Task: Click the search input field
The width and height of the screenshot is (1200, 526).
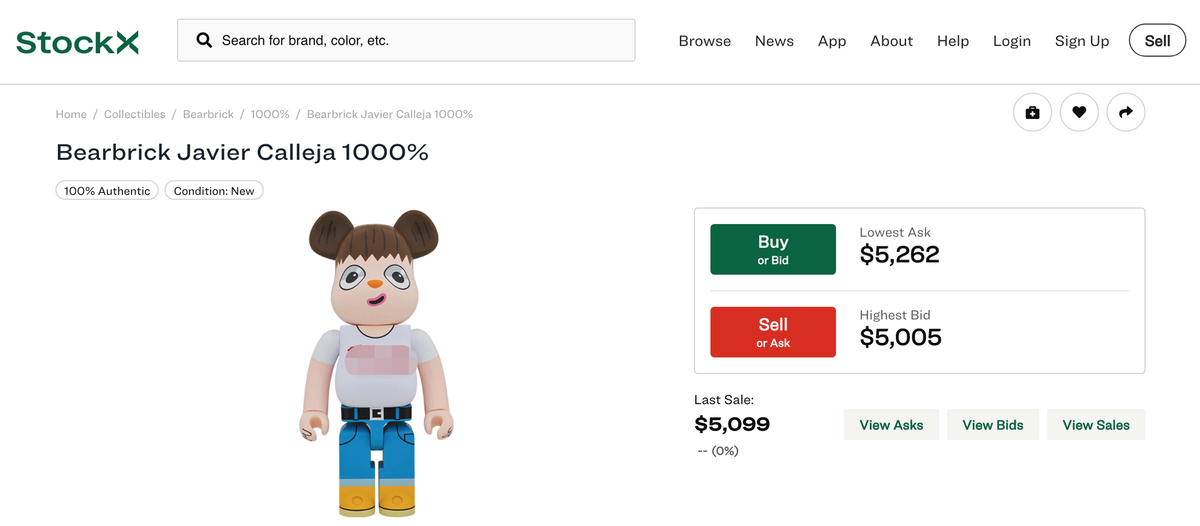Action: pos(420,41)
